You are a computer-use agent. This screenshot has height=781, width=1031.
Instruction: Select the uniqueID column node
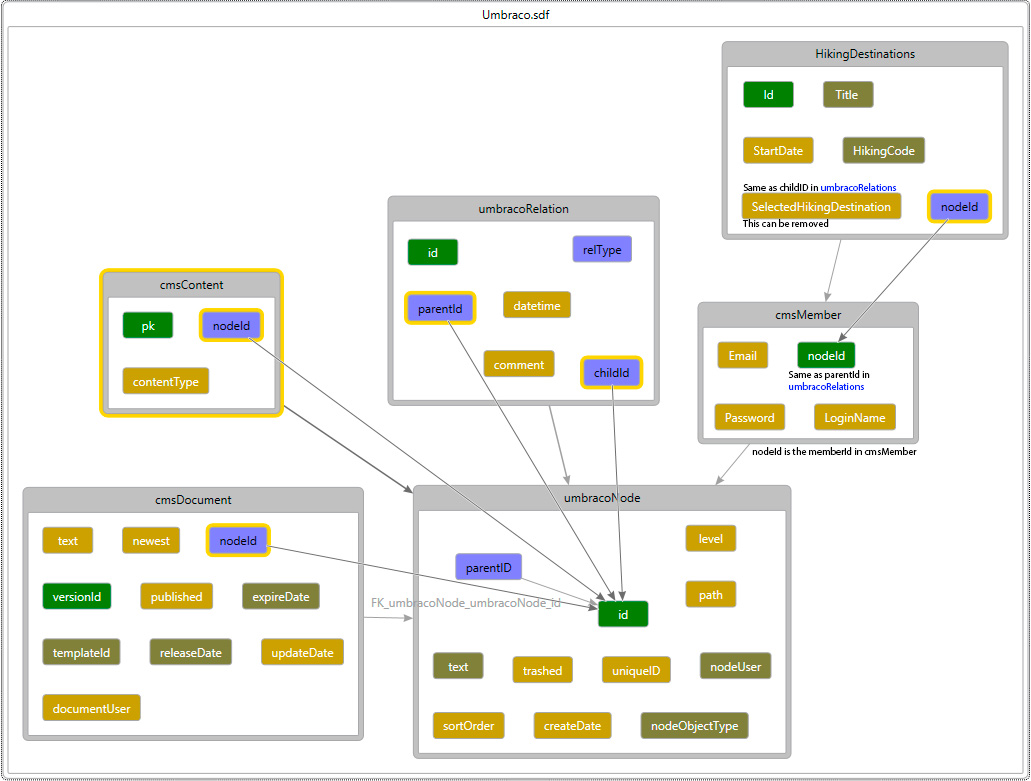tap(636, 671)
